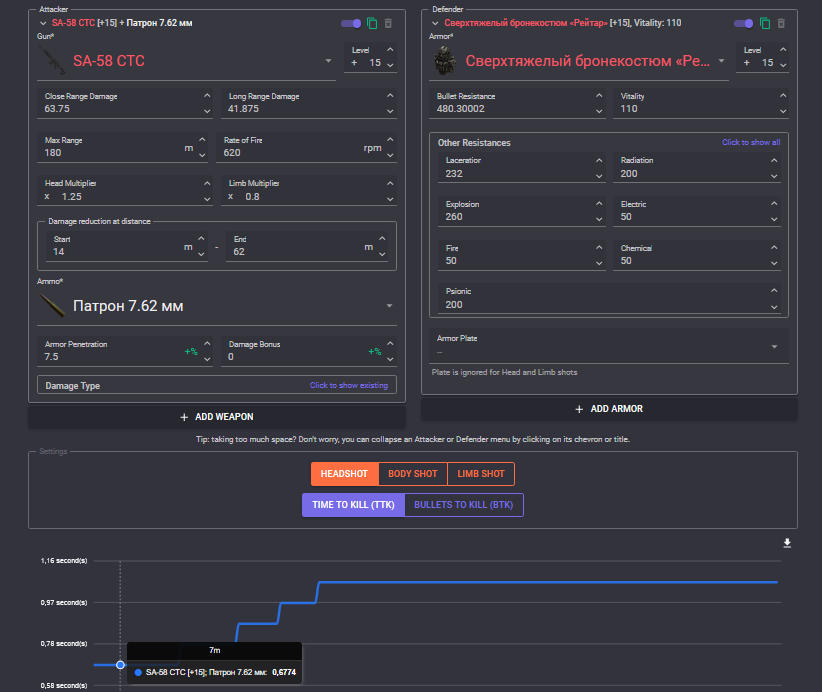The image size is (822, 692).
Task: Click the Рейтар armor suit thumbnail
Action: (x=445, y=61)
